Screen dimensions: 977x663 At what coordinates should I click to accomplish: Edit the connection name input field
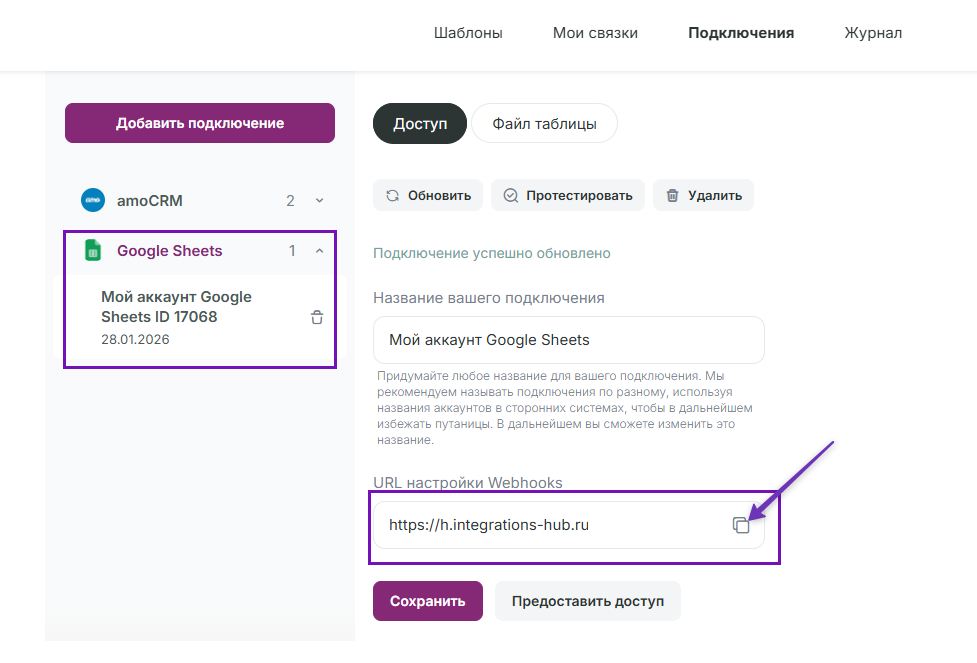(568, 340)
